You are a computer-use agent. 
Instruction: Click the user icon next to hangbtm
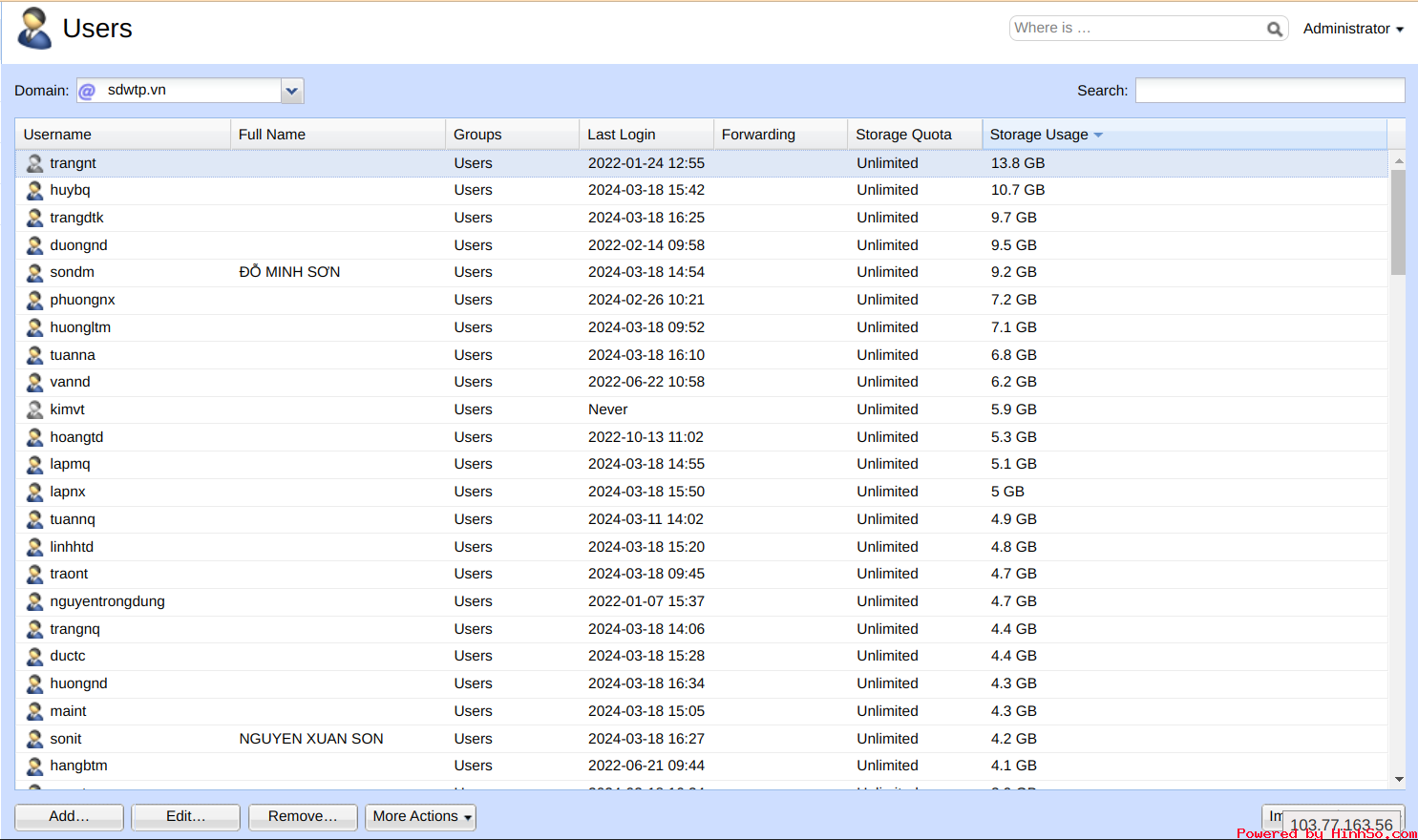tap(34, 766)
